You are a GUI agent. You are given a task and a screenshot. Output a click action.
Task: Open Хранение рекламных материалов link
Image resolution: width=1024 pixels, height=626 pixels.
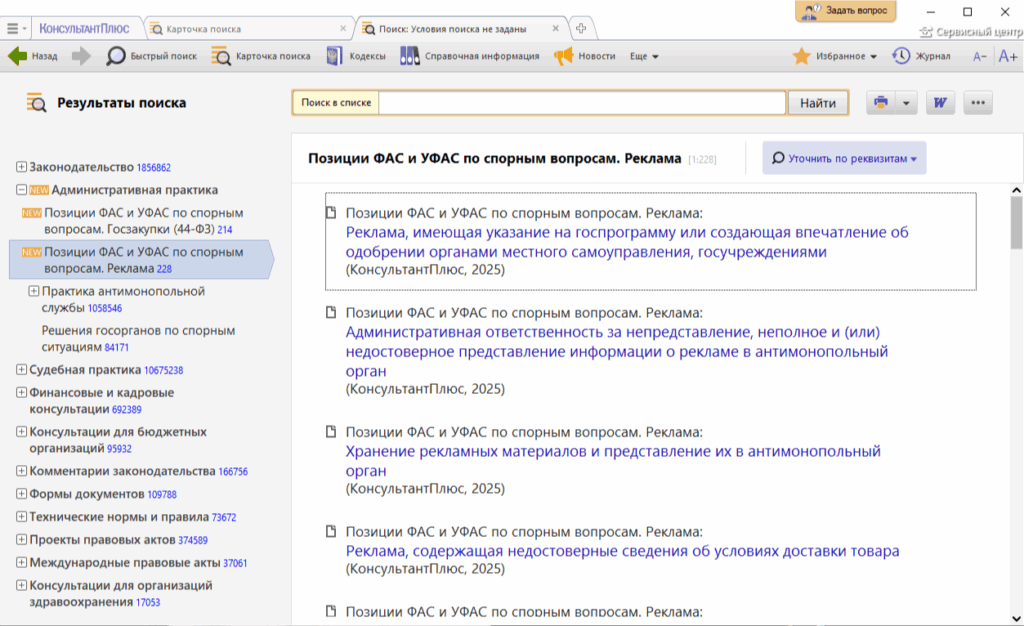613,461
